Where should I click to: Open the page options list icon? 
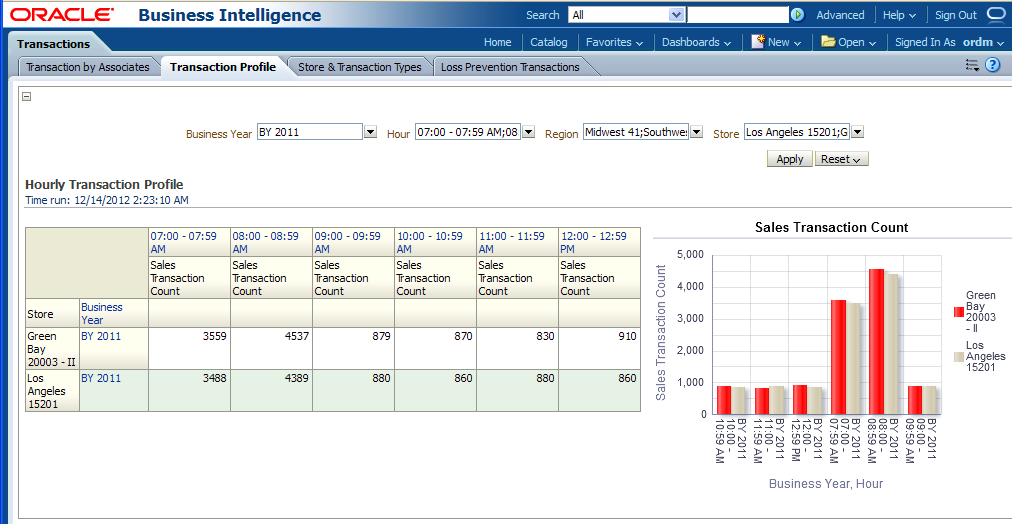coord(971,65)
